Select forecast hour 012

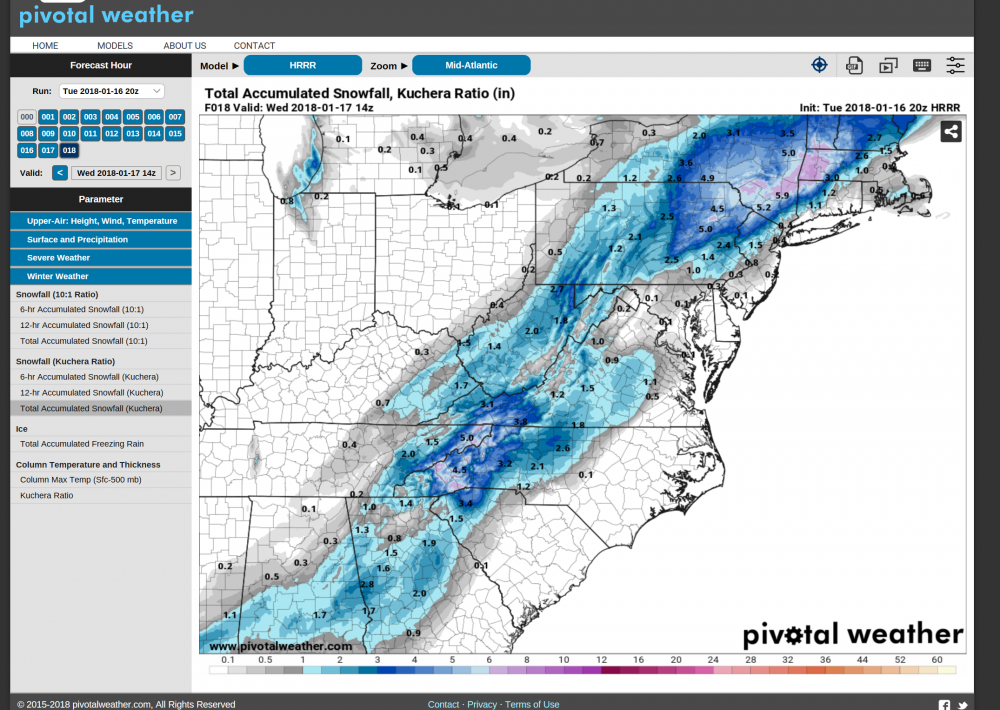click(x=111, y=134)
